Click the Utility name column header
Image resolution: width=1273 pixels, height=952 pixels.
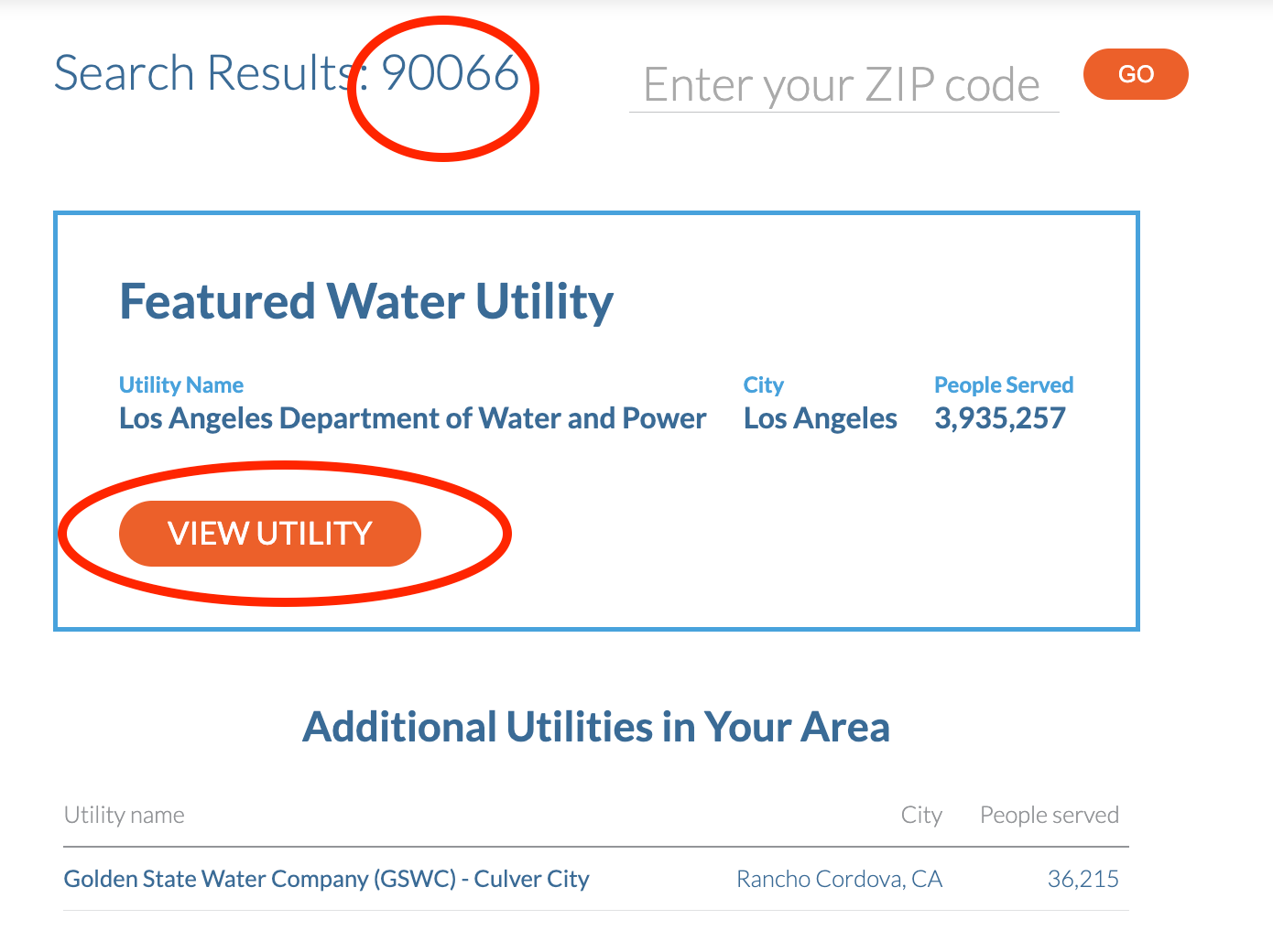[125, 815]
